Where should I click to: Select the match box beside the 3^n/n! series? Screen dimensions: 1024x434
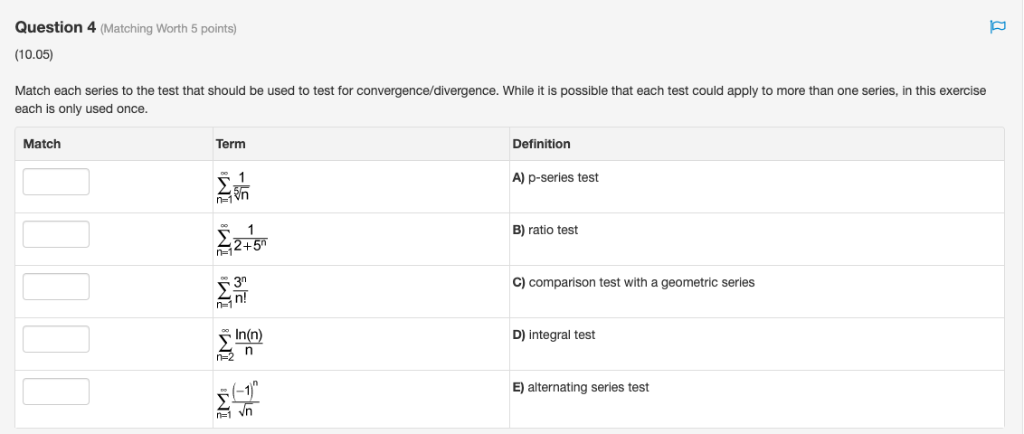pyautogui.click(x=56, y=287)
